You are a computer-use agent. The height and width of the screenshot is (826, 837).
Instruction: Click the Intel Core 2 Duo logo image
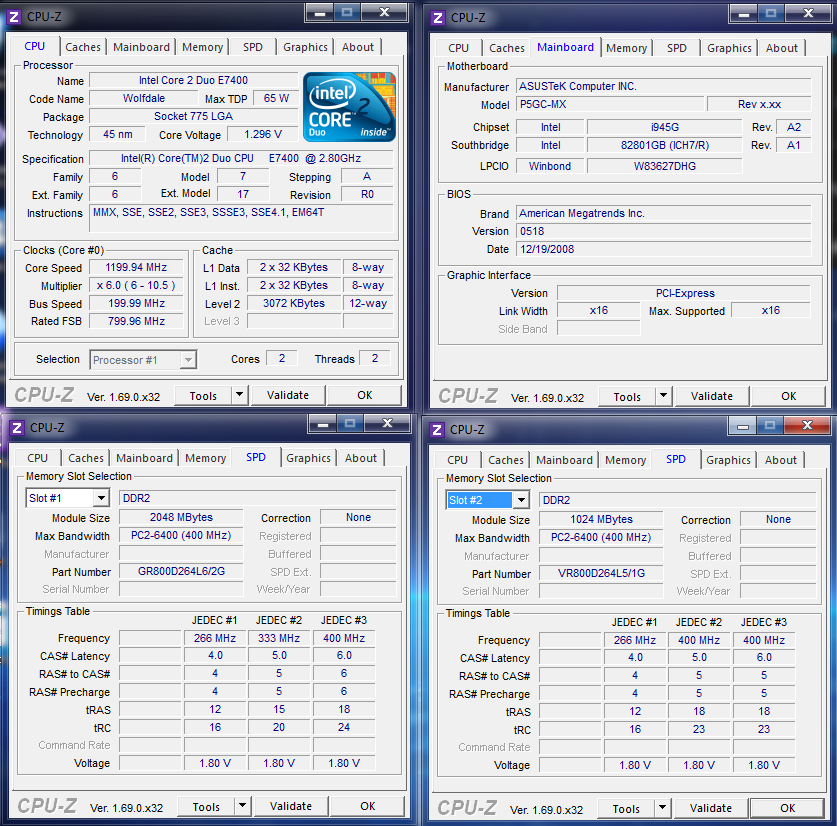pyautogui.click(x=350, y=107)
